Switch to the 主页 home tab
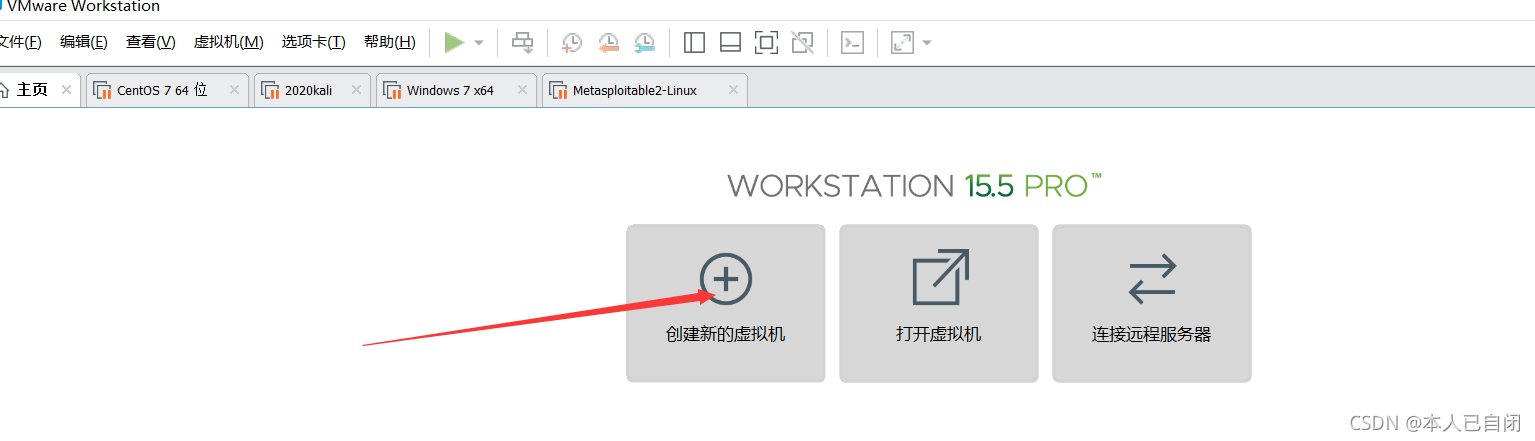The height and width of the screenshot is (441, 1535). pyautogui.click(x=32, y=90)
